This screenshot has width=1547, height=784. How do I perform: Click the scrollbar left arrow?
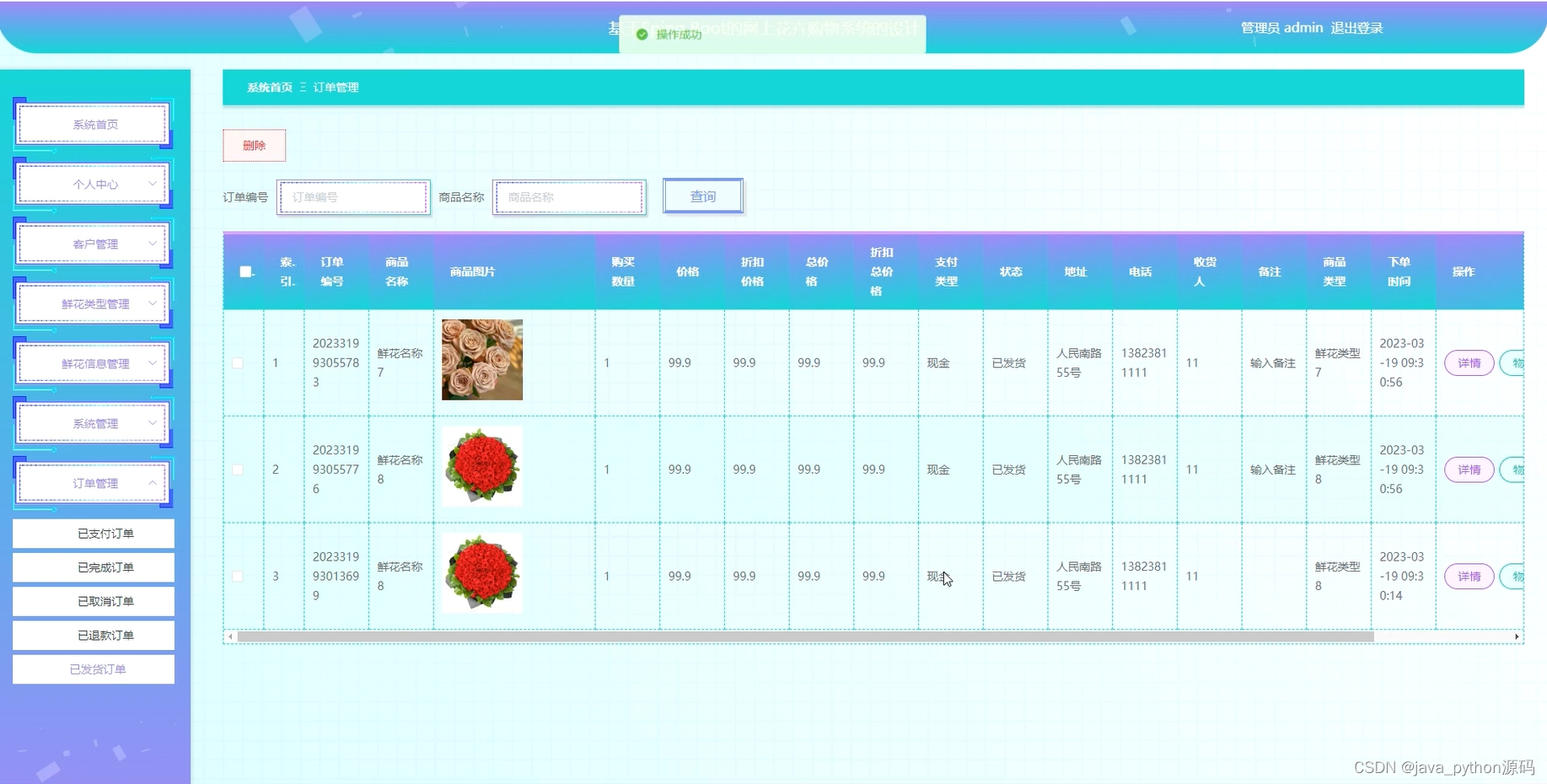tap(230, 637)
